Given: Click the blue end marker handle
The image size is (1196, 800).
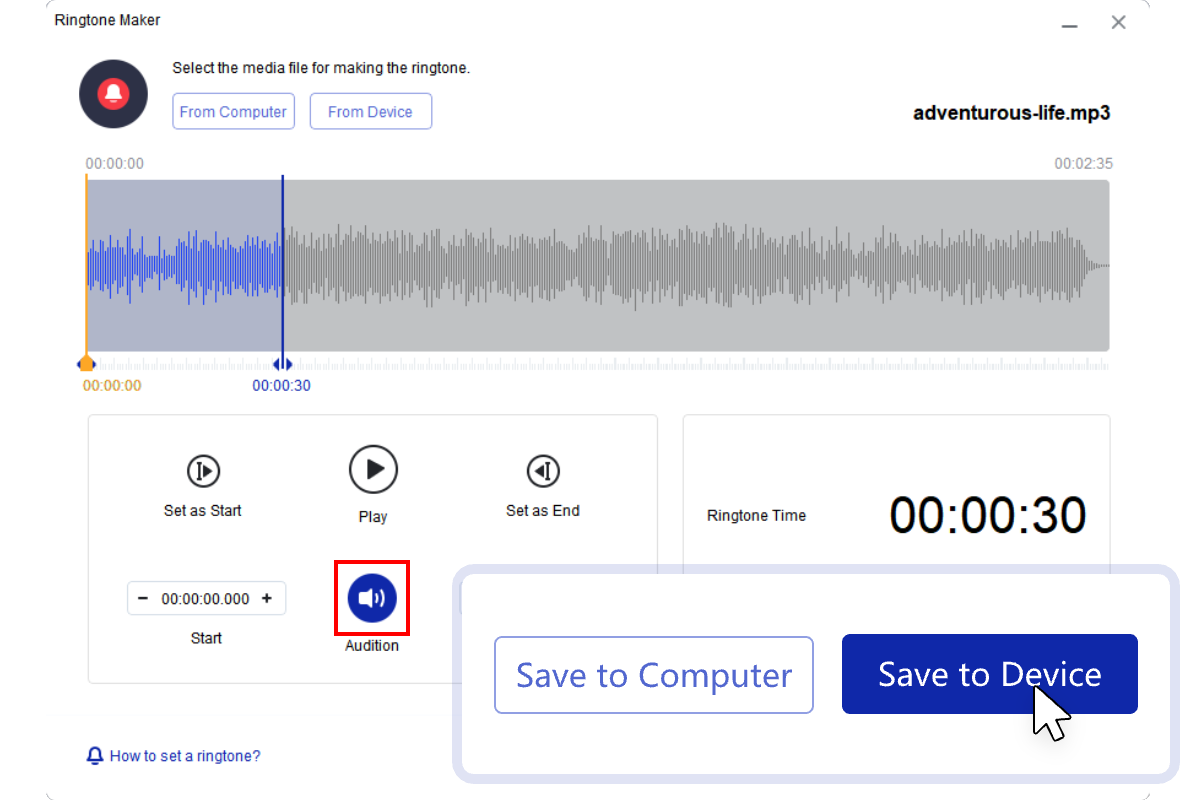Looking at the screenshot, I should pos(283,364).
